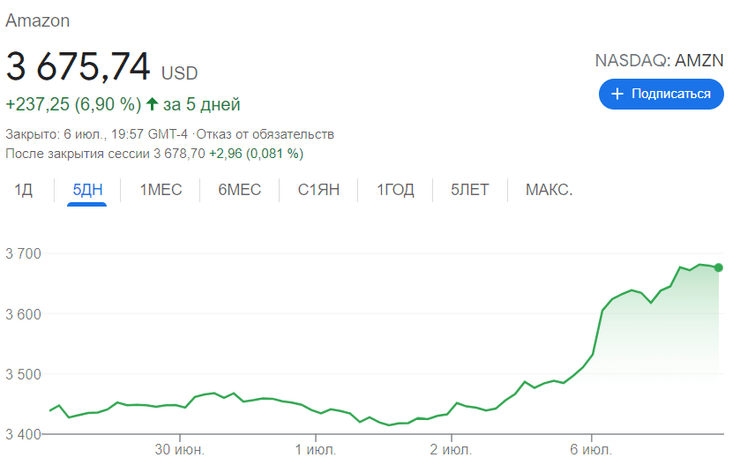
Task: Show the 1ГОД chart tab
Action: coord(395,190)
